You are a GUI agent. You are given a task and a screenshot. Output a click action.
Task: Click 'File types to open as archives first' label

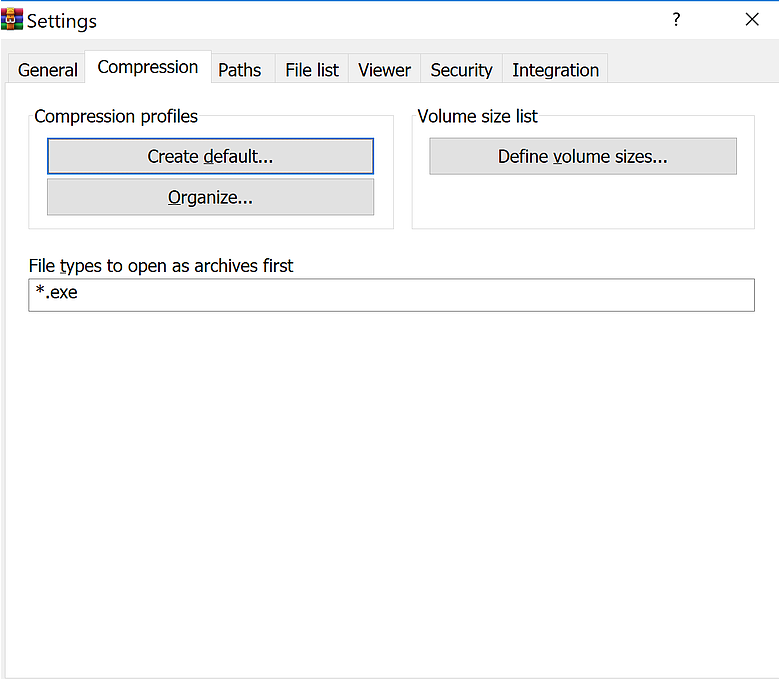pyautogui.click(x=161, y=266)
